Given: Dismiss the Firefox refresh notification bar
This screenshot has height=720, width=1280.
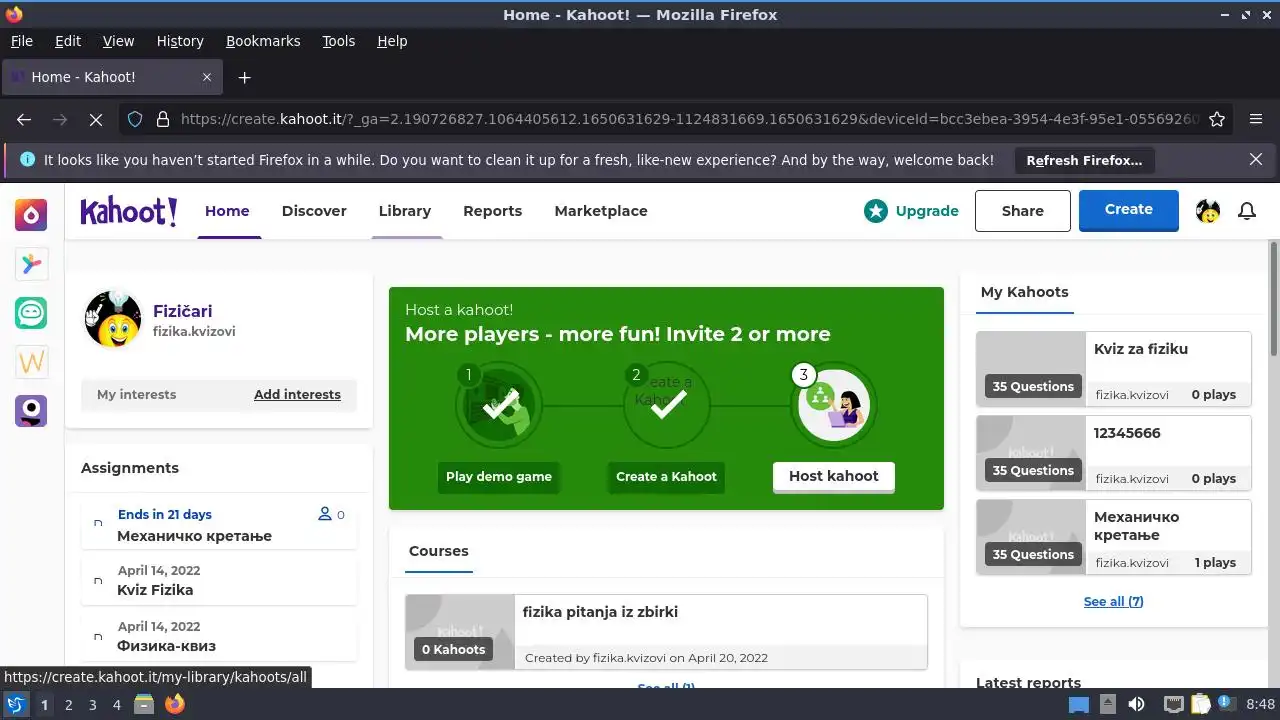Looking at the screenshot, I should tap(1256, 159).
